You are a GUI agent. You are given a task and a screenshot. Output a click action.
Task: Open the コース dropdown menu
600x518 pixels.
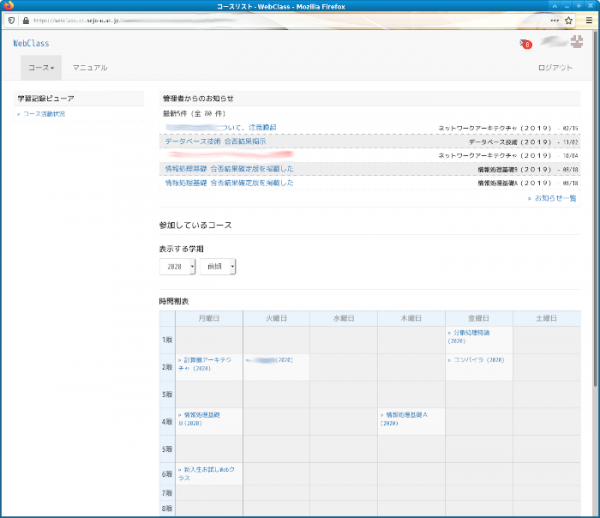point(41,68)
